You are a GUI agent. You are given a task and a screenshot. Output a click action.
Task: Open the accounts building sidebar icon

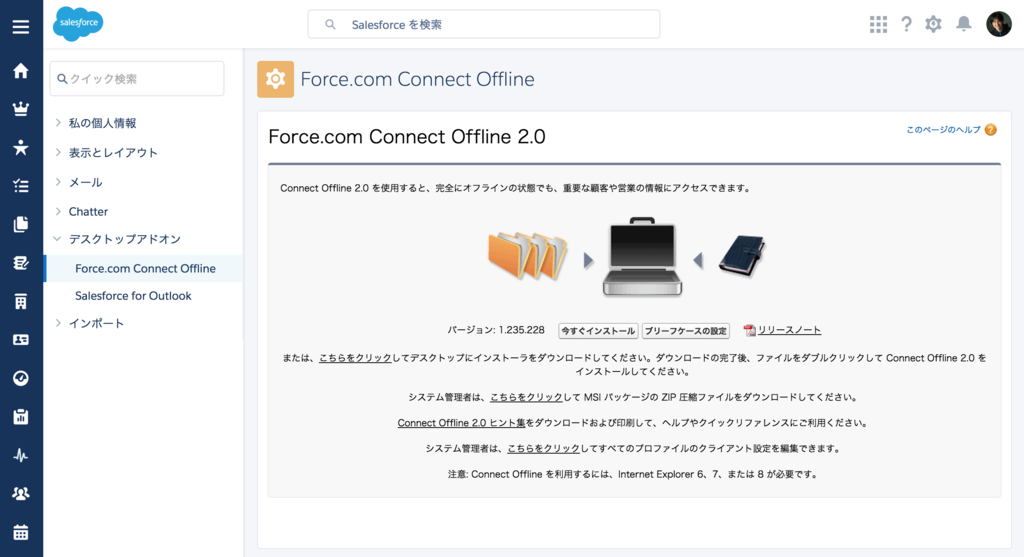[21, 301]
